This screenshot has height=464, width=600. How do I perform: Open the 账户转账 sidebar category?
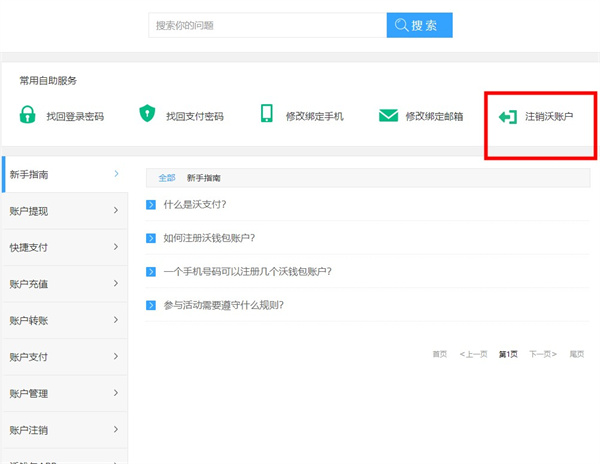(x=64, y=320)
